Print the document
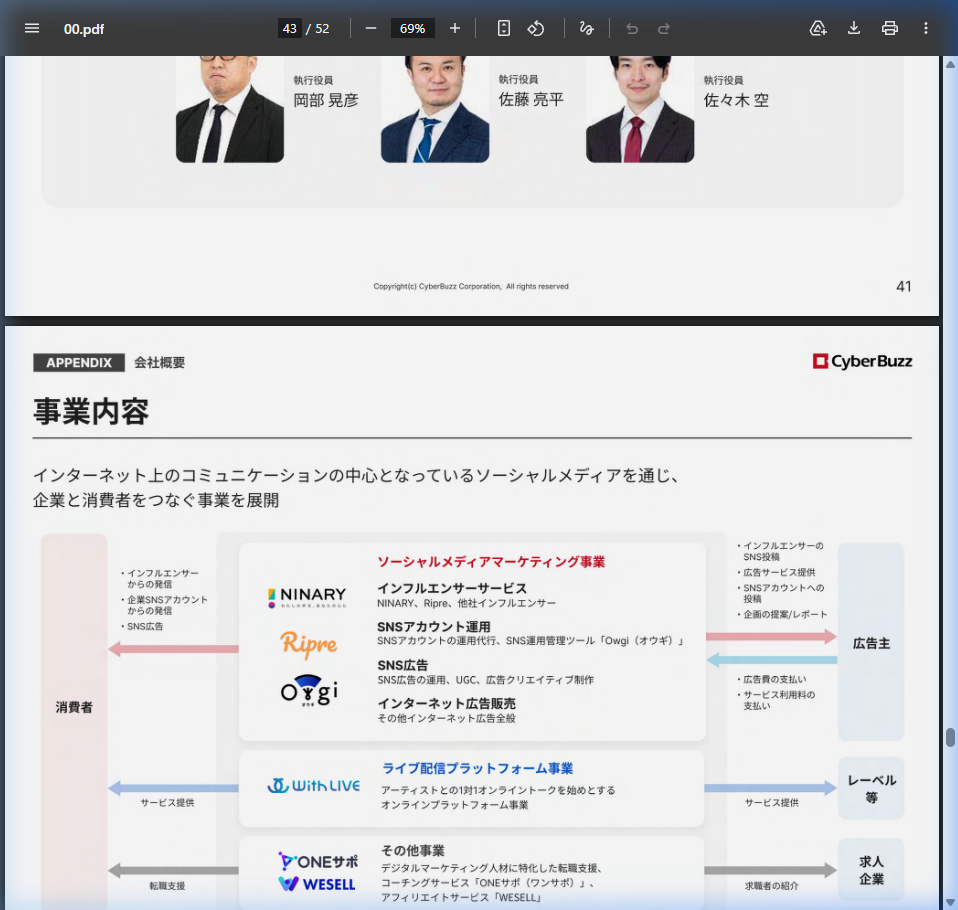The height and width of the screenshot is (910, 958). 889,28
